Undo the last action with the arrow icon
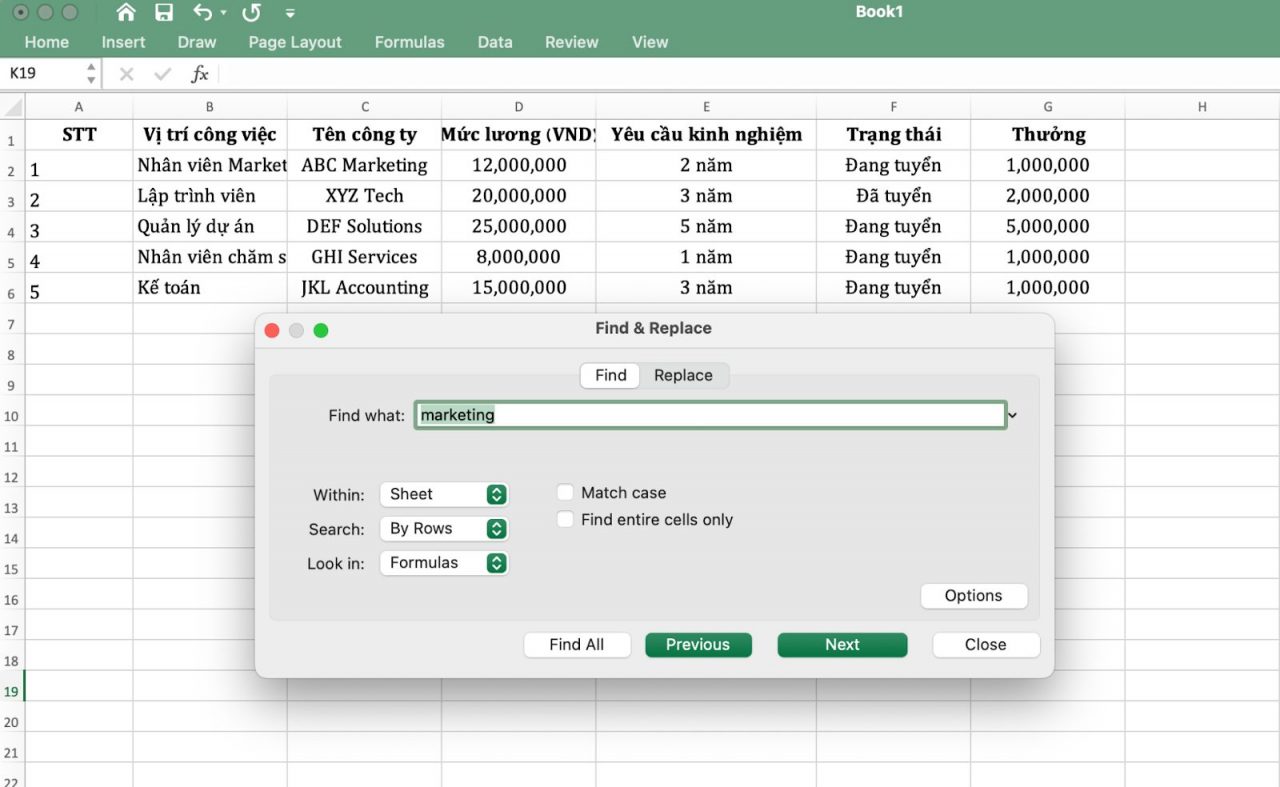 click(203, 13)
